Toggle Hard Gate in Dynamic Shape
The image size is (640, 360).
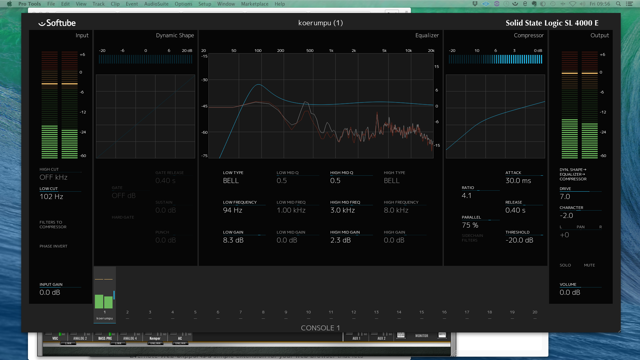pos(123,217)
